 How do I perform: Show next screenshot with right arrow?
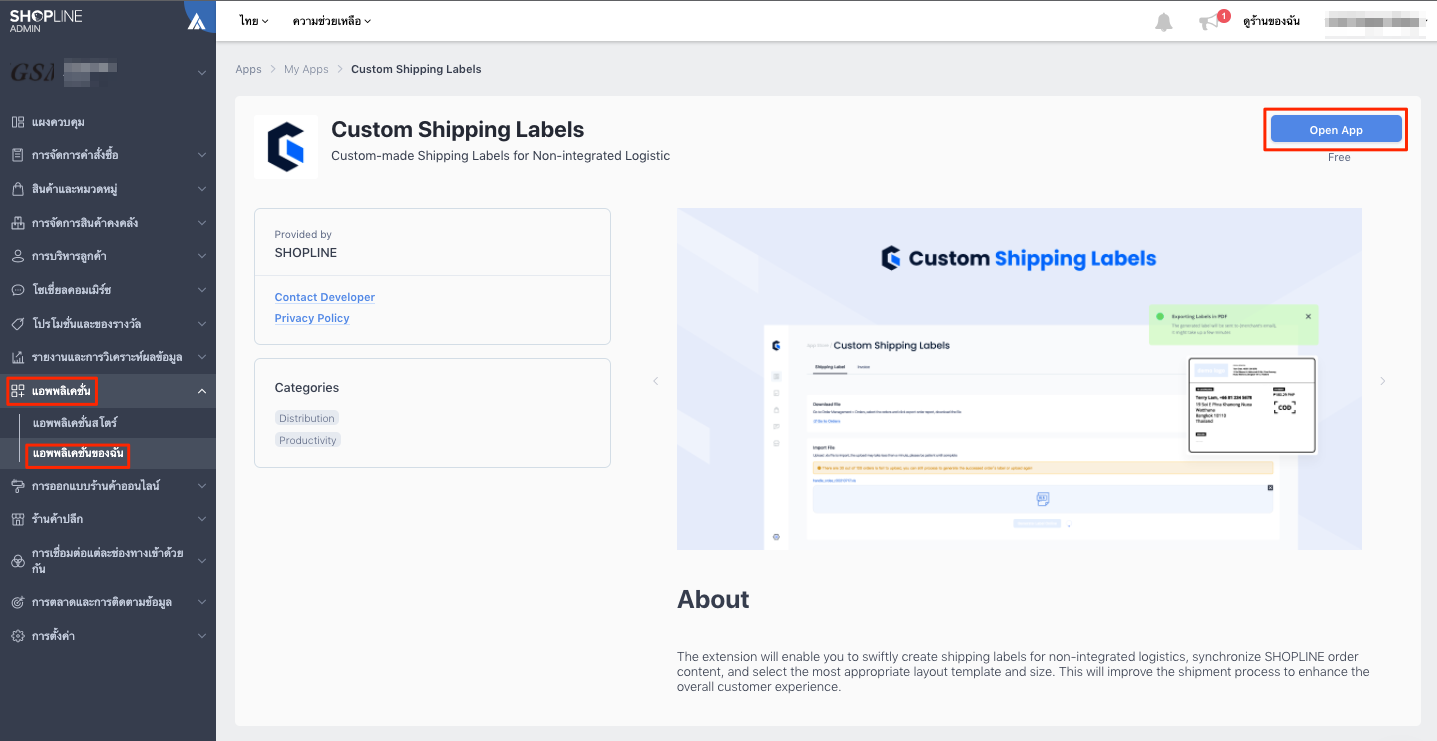[x=1383, y=381]
